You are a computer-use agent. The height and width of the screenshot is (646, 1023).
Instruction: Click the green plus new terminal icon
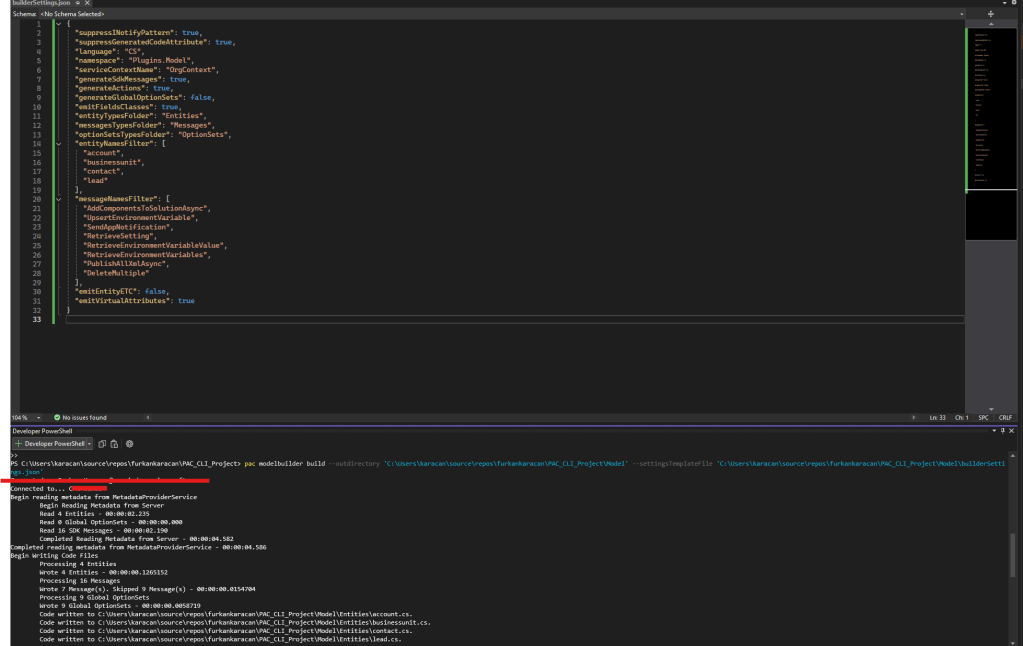[18, 443]
